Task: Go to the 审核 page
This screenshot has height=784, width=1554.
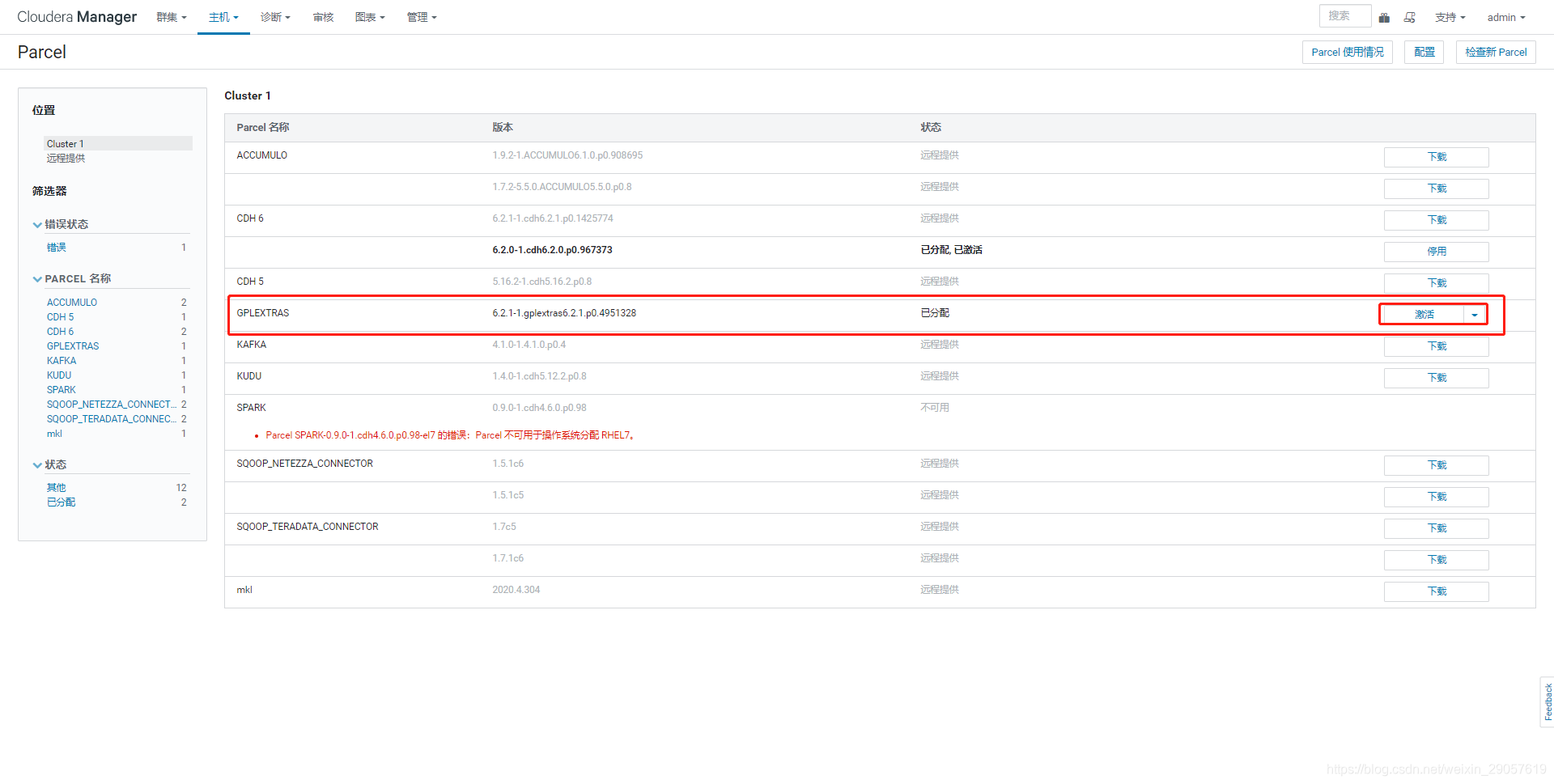Action: pyautogui.click(x=323, y=17)
